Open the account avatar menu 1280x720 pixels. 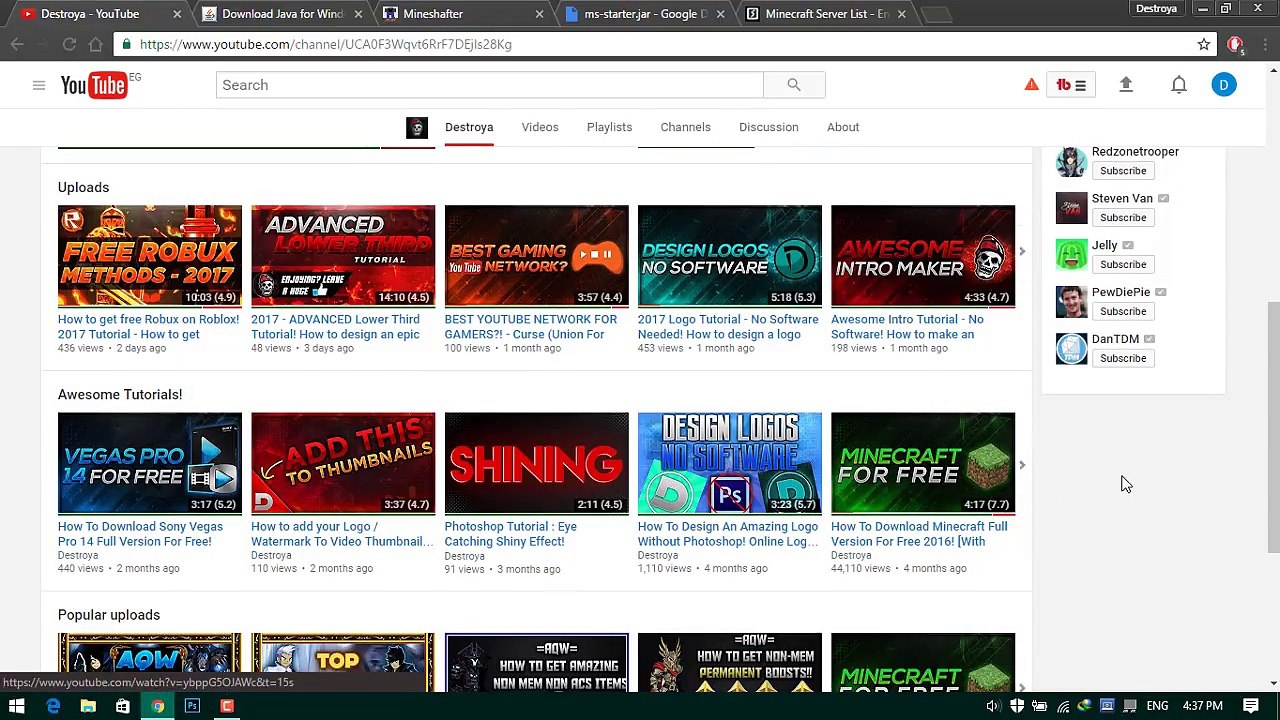coord(1223,85)
